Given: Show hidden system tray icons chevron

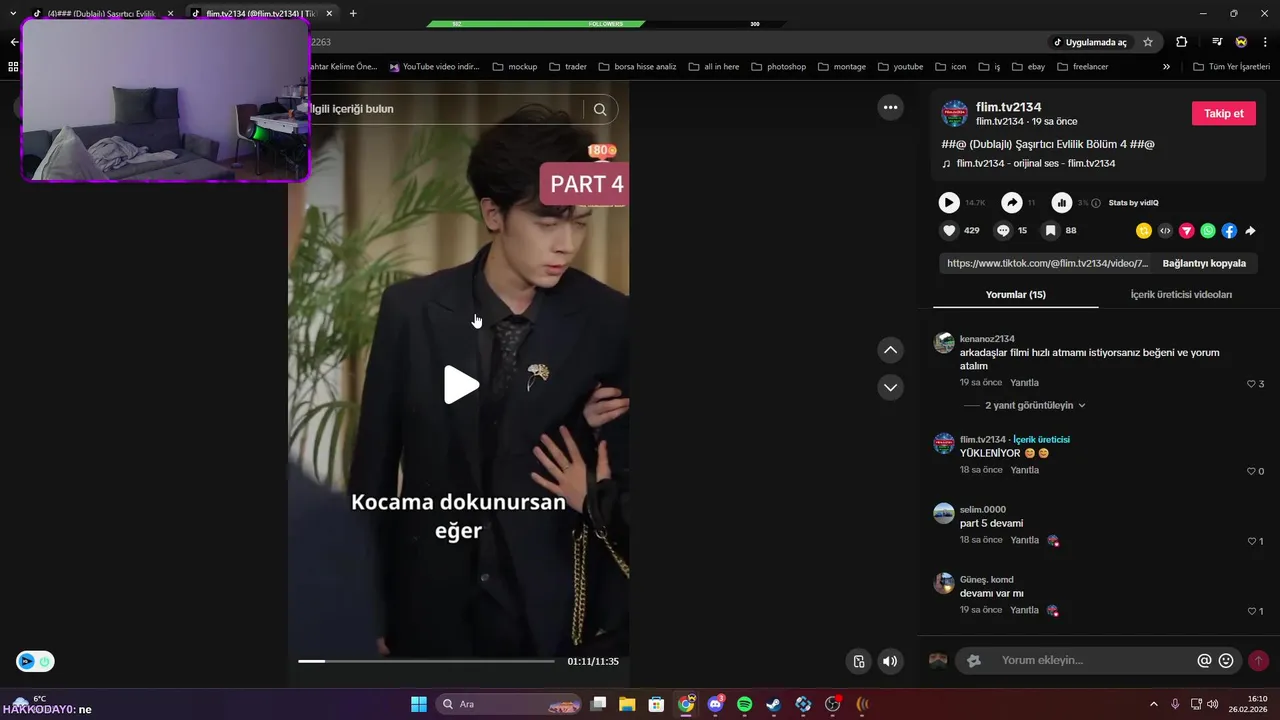Looking at the screenshot, I should tap(1153, 704).
